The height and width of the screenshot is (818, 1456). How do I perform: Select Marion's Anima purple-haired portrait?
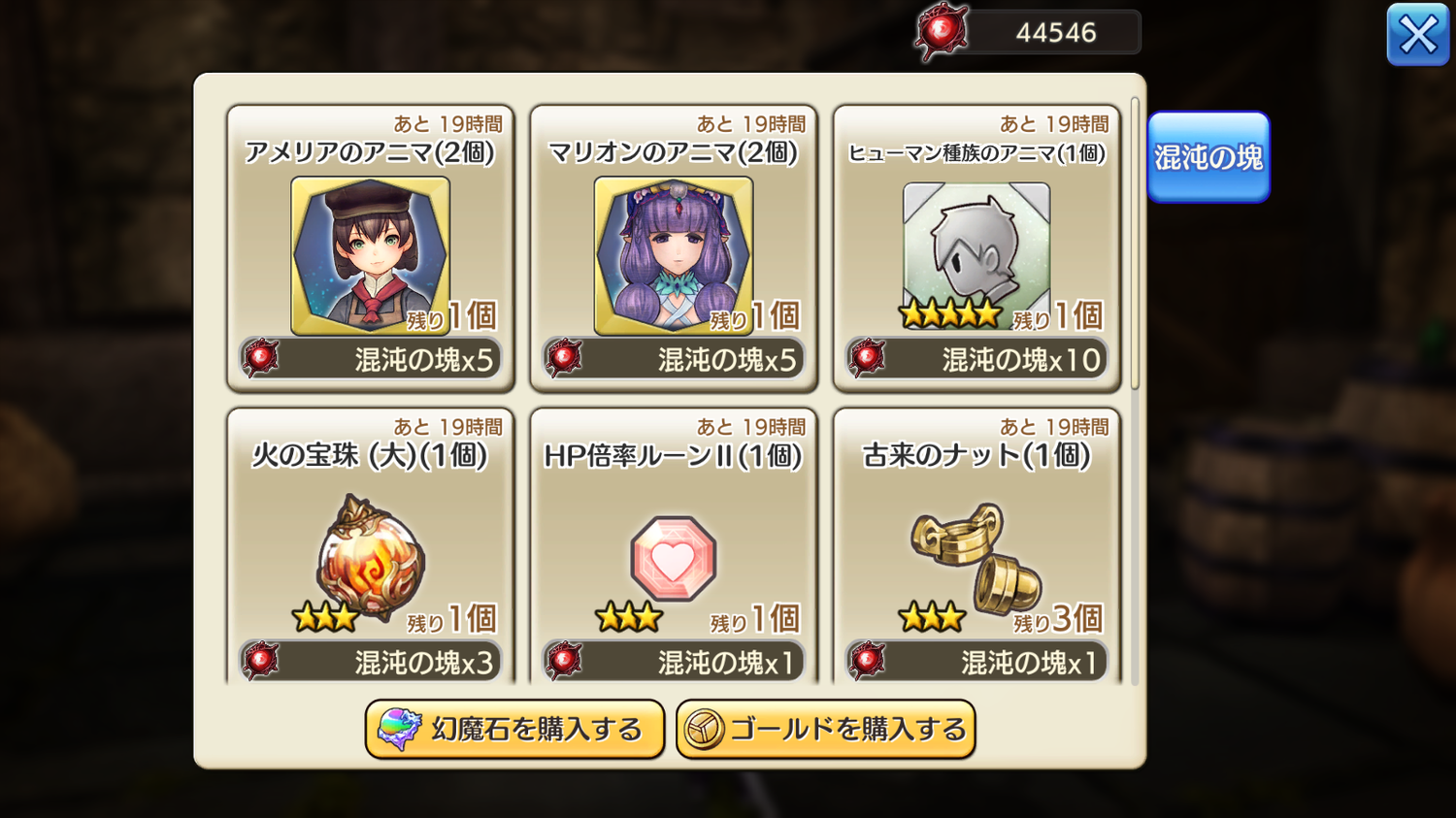coord(673,255)
